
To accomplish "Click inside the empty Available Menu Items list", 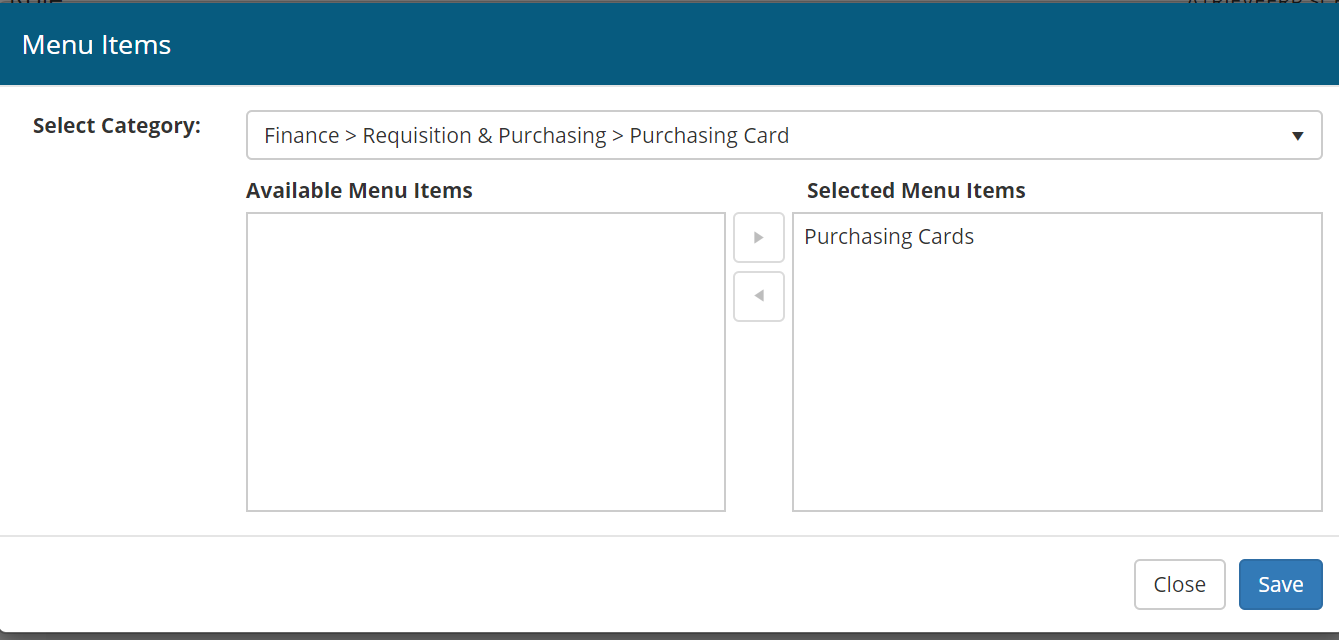I will pos(485,361).
